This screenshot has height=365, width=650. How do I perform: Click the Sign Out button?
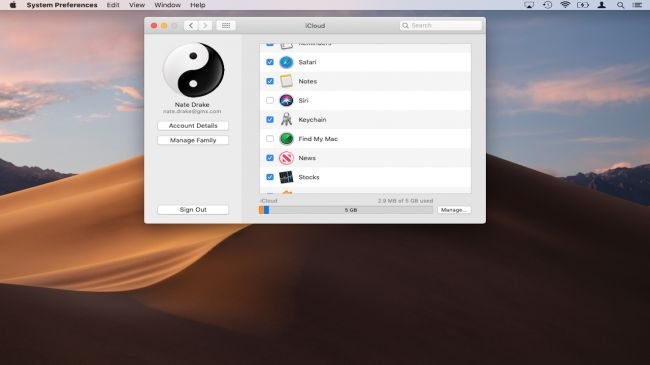pos(193,210)
